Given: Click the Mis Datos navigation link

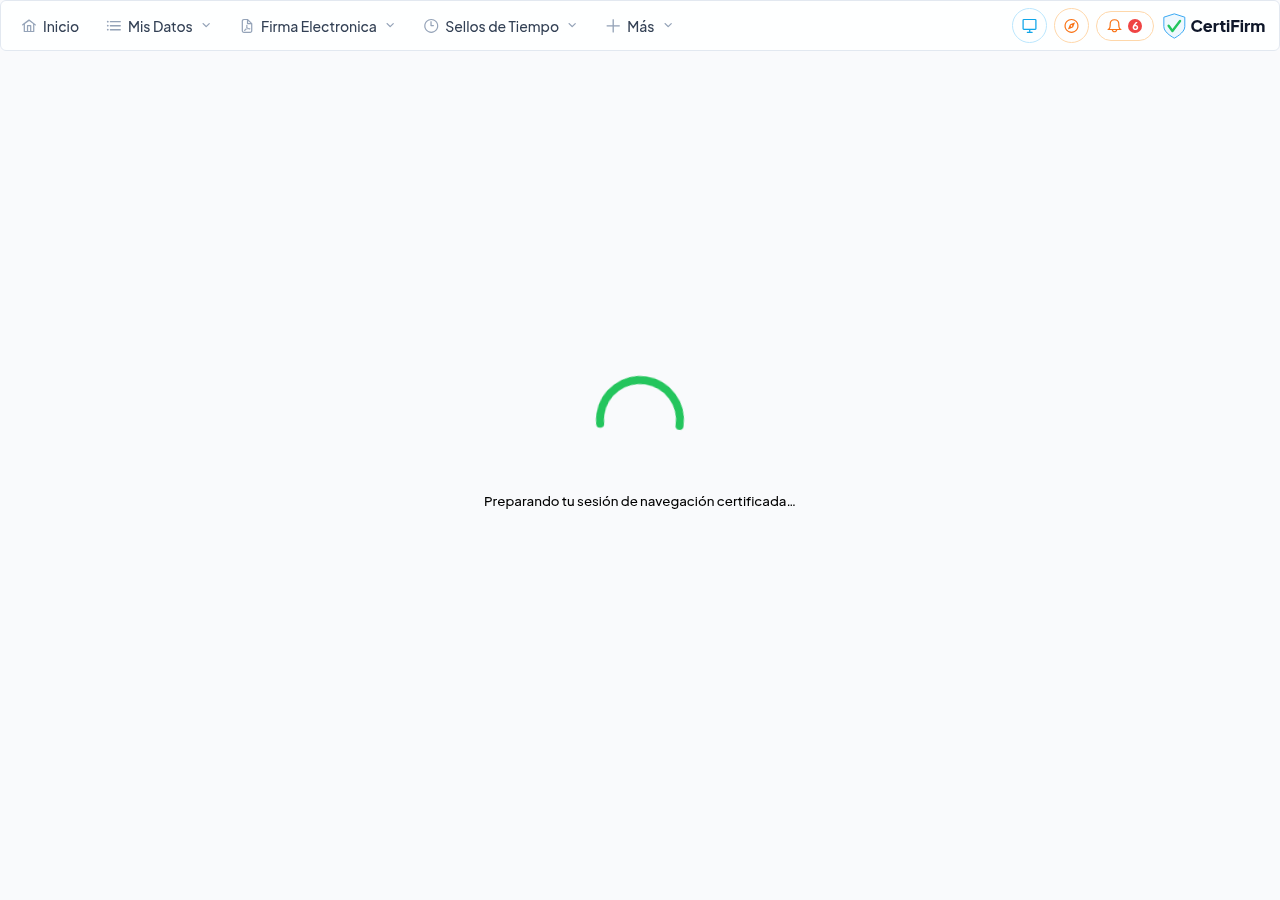Looking at the screenshot, I should click(x=159, y=25).
